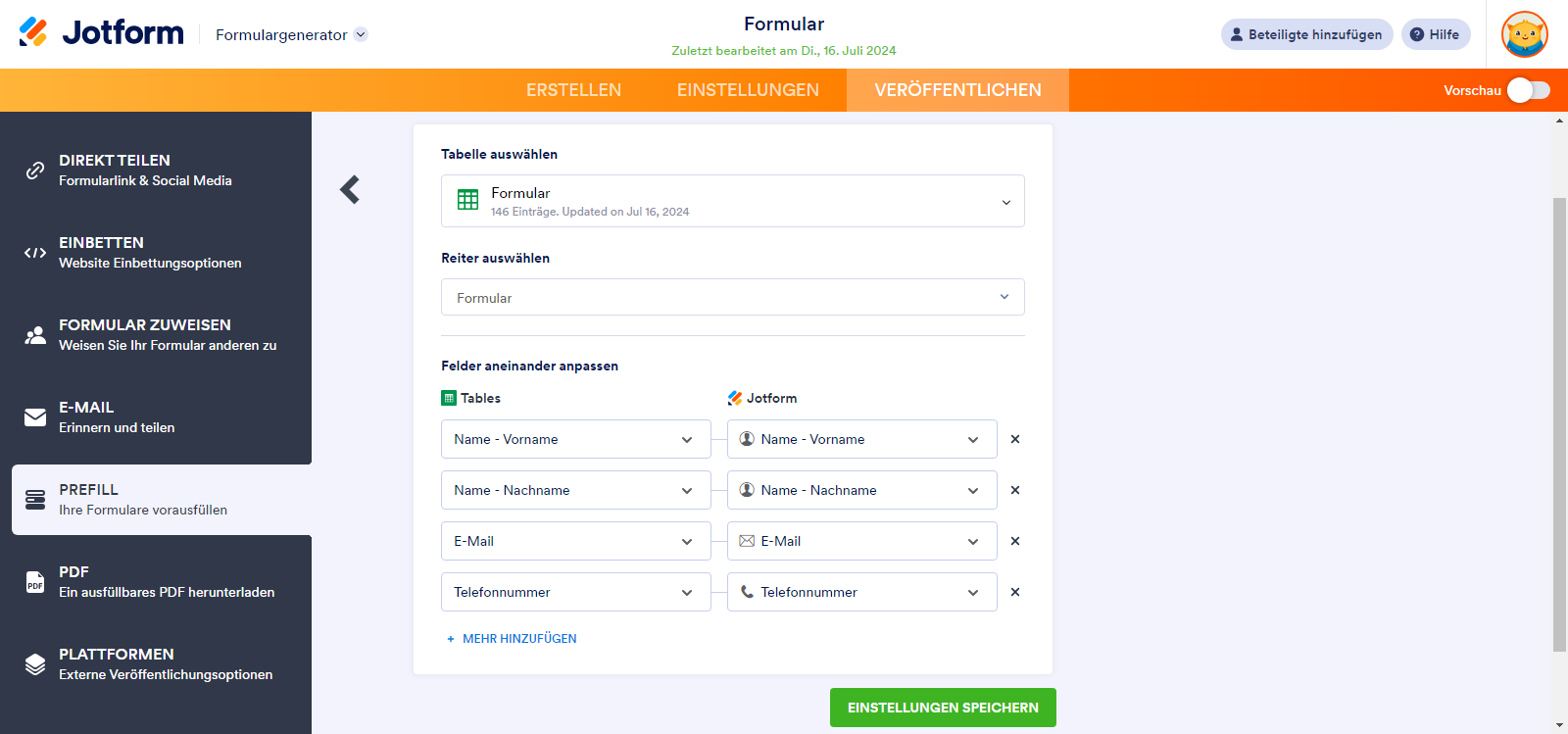Click the Direkt Teilen link icon

pyautogui.click(x=35, y=171)
